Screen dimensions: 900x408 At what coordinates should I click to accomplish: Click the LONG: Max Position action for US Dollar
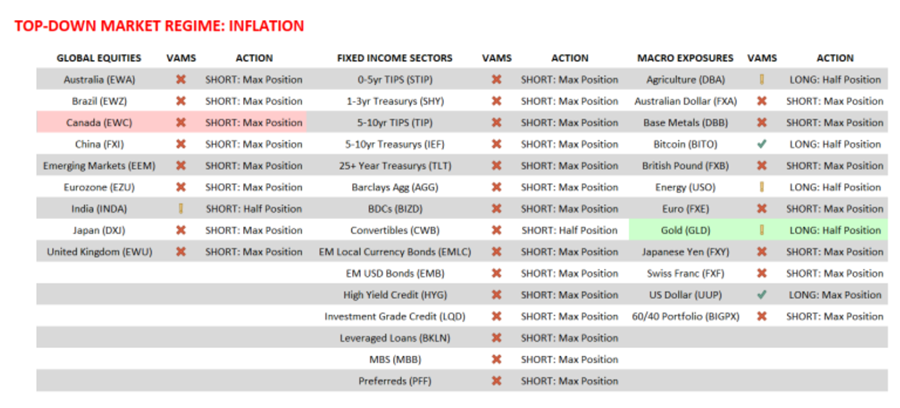835,295
